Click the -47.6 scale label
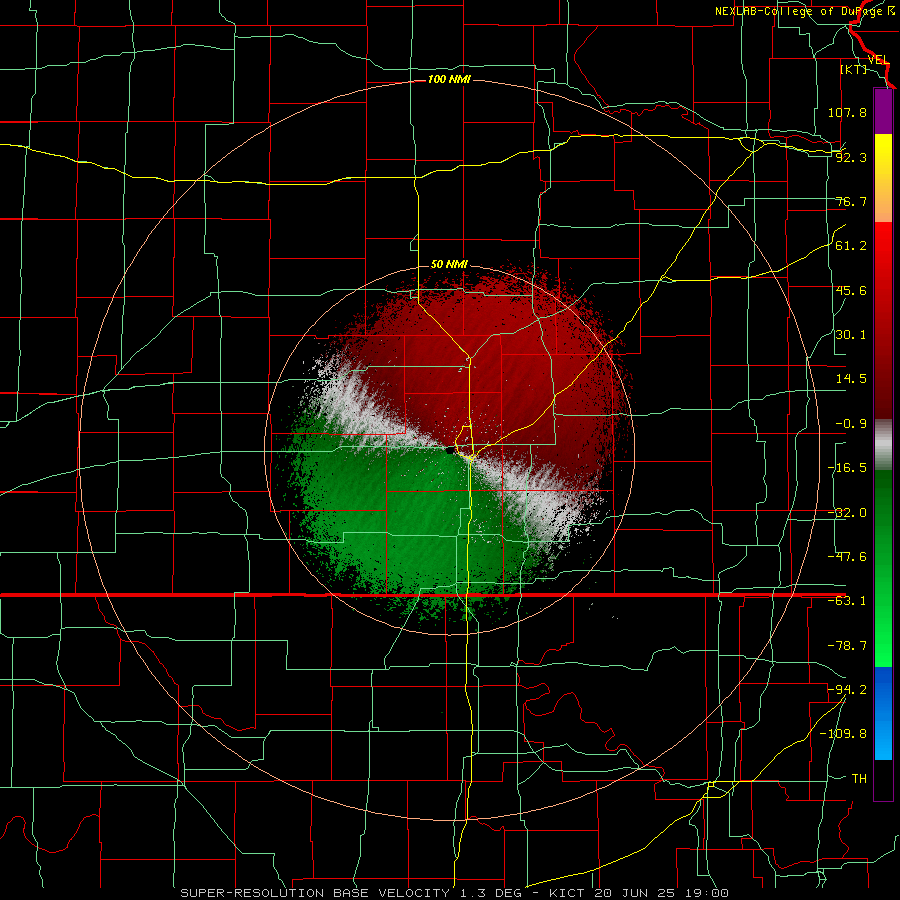This screenshot has height=900, width=900. click(847, 557)
